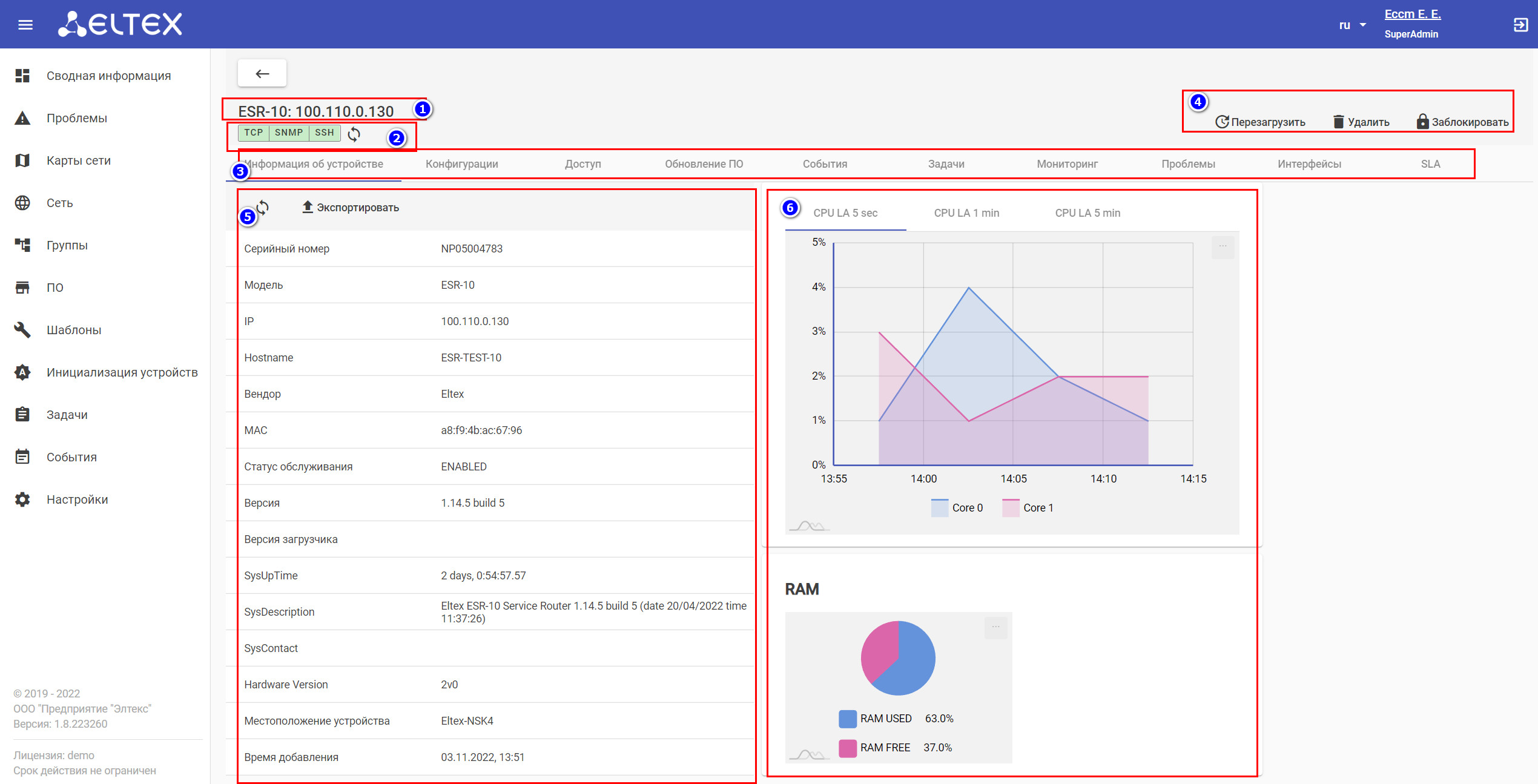This screenshot has width=1538, height=784.
Task: Select the CPU LA 1 min tab
Action: (966, 213)
